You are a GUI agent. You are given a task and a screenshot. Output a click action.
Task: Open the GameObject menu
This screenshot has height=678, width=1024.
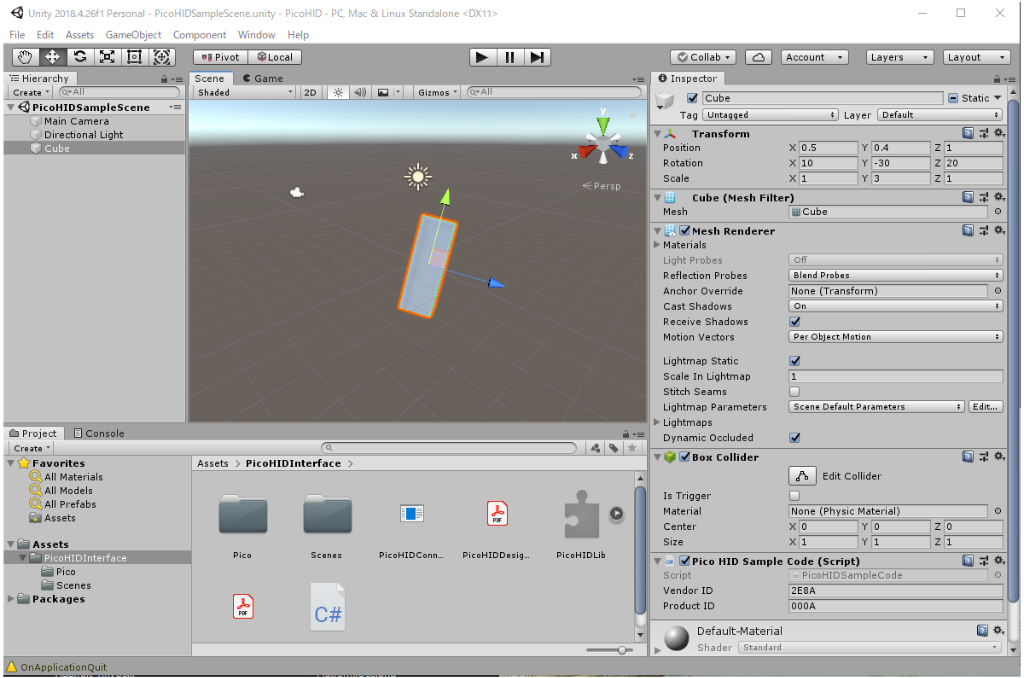[x=133, y=35]
